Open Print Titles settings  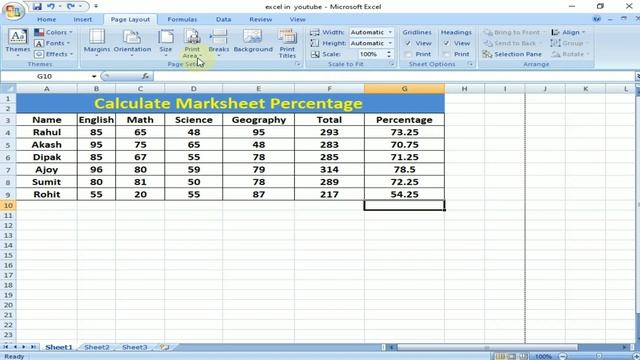(287, 44)
